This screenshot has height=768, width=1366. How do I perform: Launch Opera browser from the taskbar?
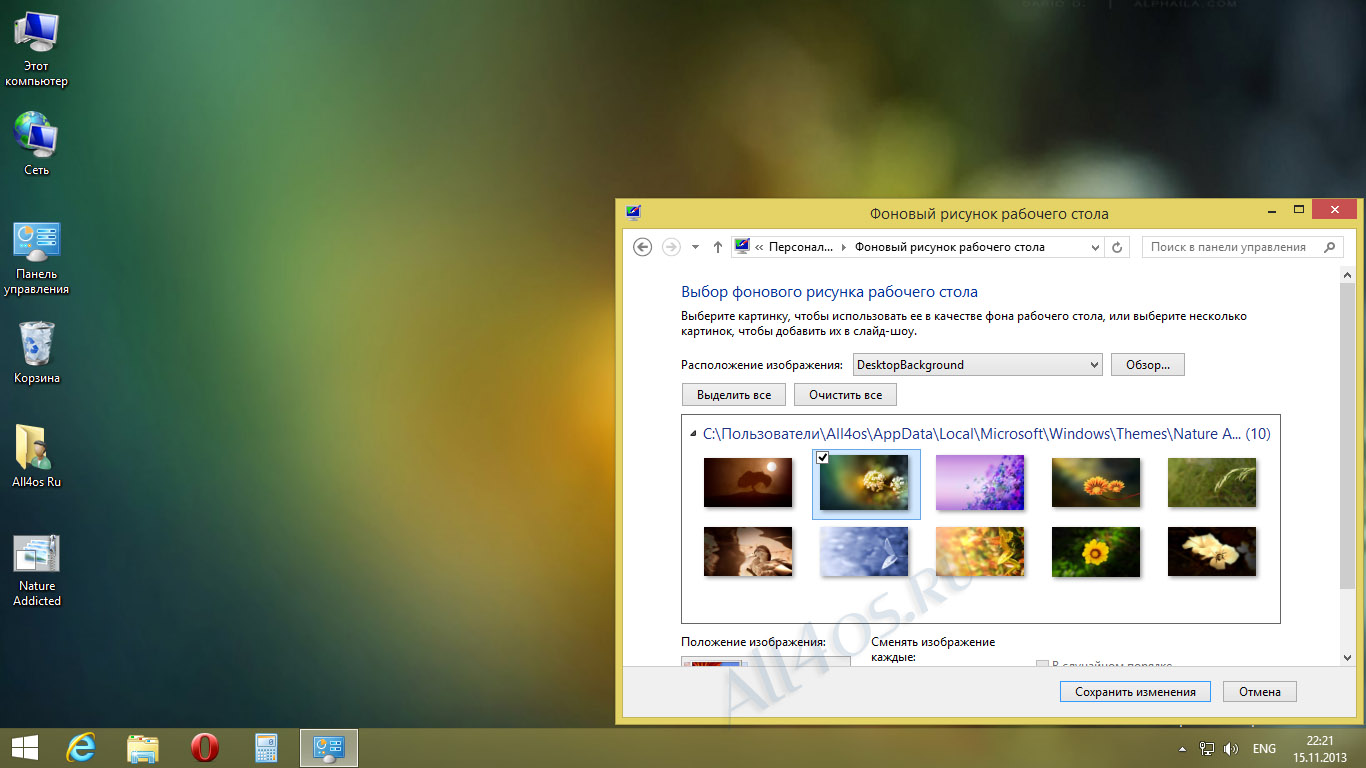point(204,748)
